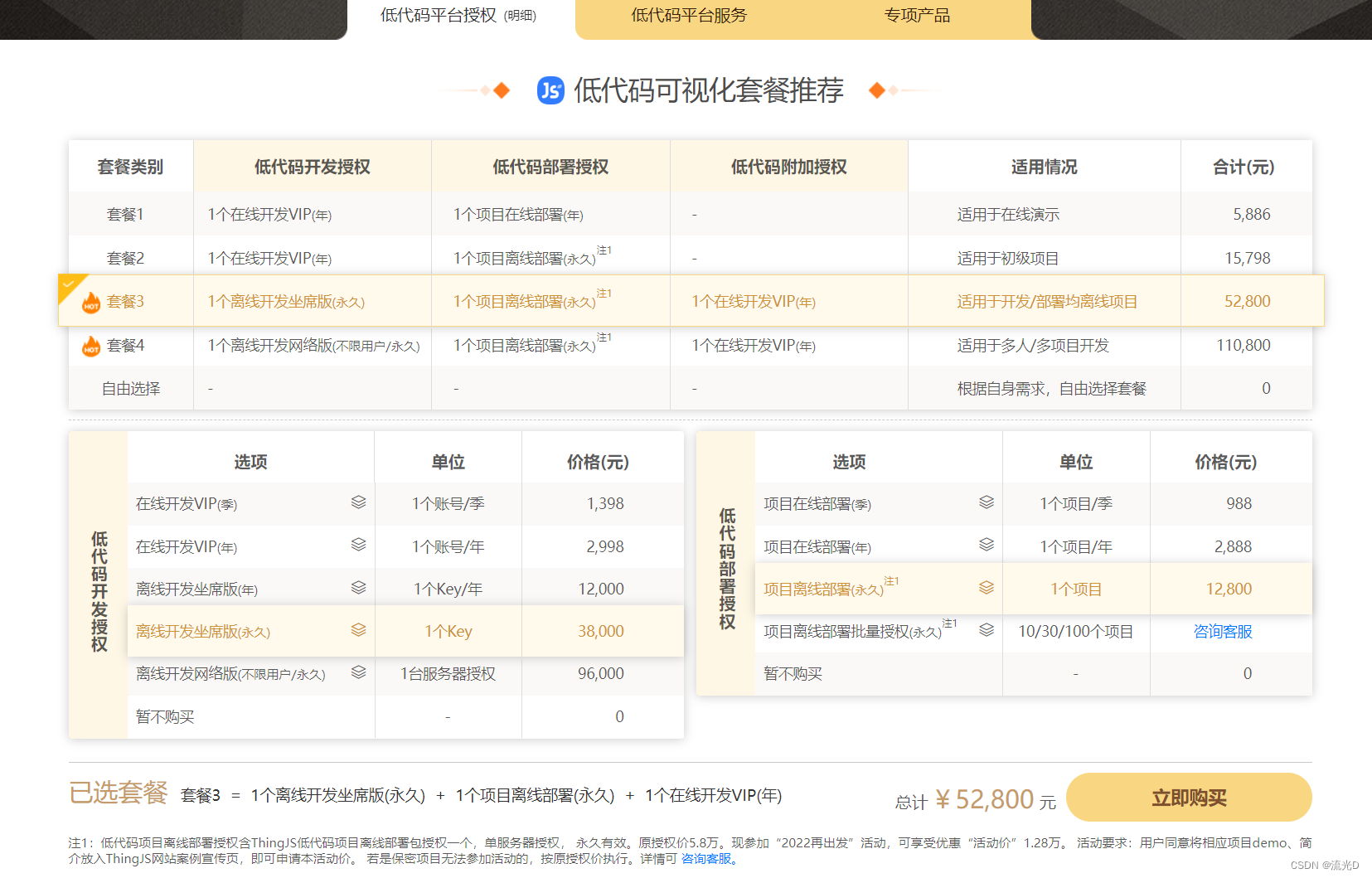Switch to 低代码平台授权 tab

coord(458,16)
